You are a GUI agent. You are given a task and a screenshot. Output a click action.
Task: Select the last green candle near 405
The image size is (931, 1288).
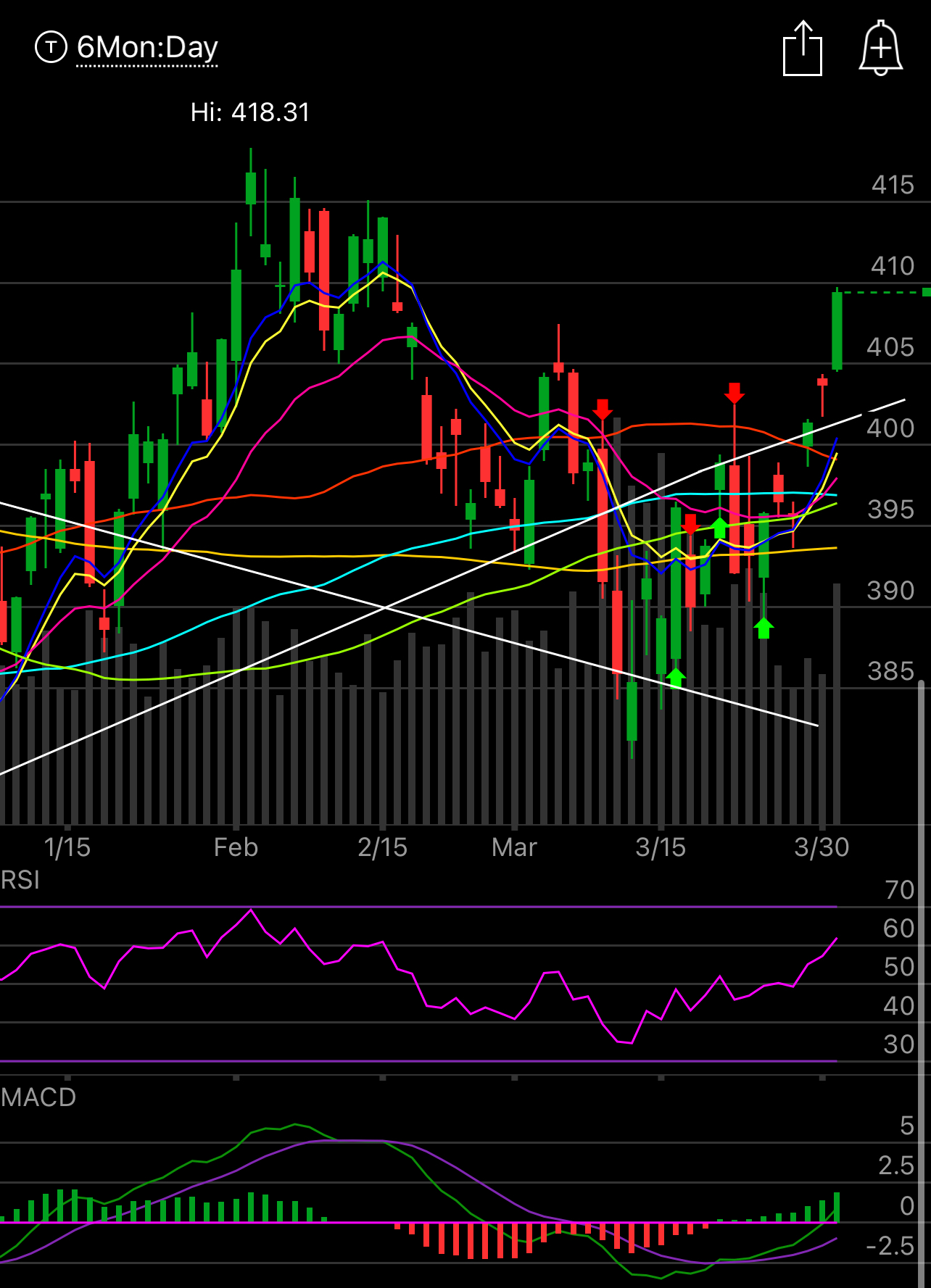(837, 331)
